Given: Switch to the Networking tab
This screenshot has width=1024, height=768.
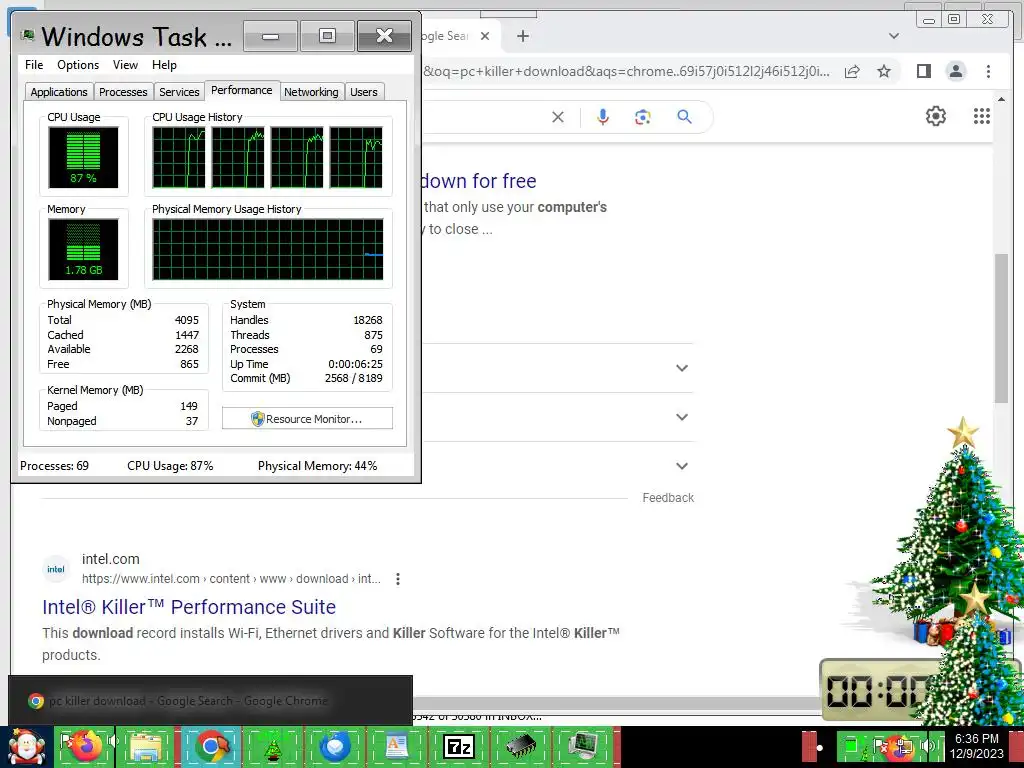Looking at the screenshot, I should coord(311,92).
